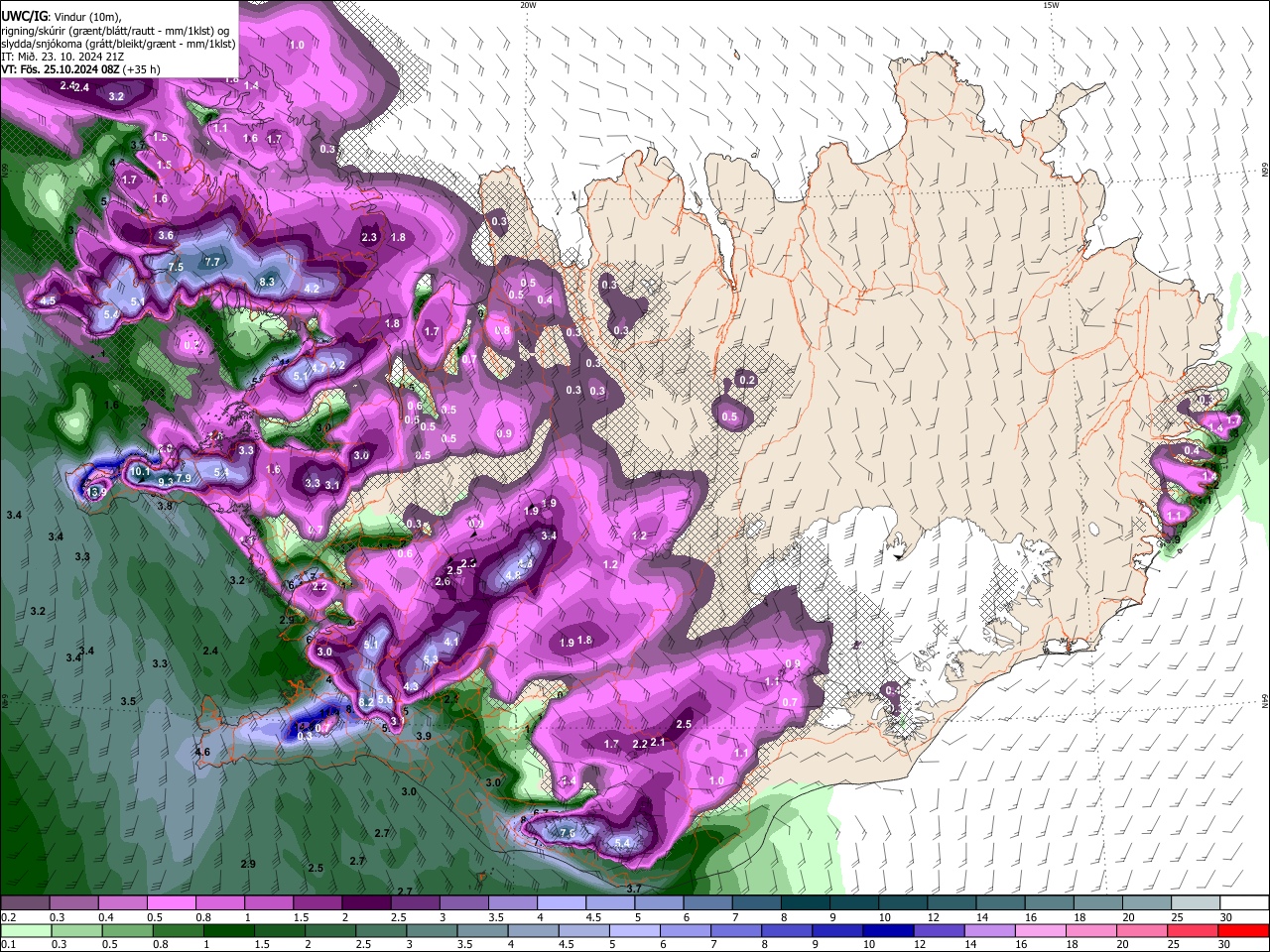Screen dimensions: 1270x952
Task: Click the '10.1' precipitation value on the map
Action: [x=140, y=472]
